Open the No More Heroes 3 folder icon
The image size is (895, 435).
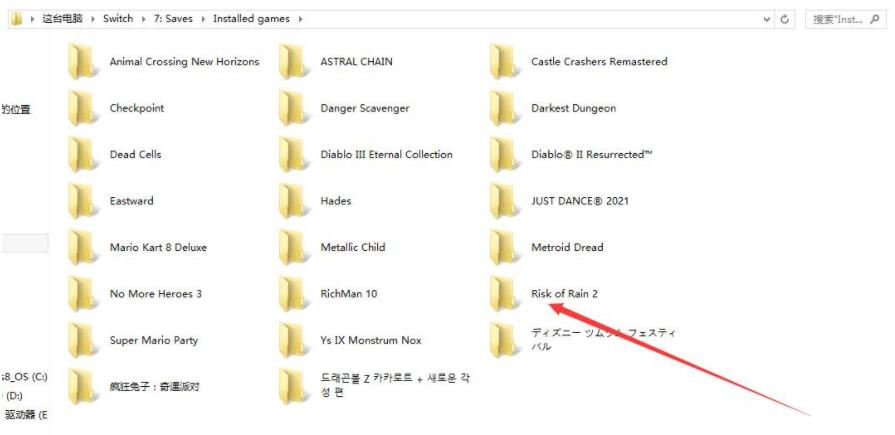(x=83, y=294)
